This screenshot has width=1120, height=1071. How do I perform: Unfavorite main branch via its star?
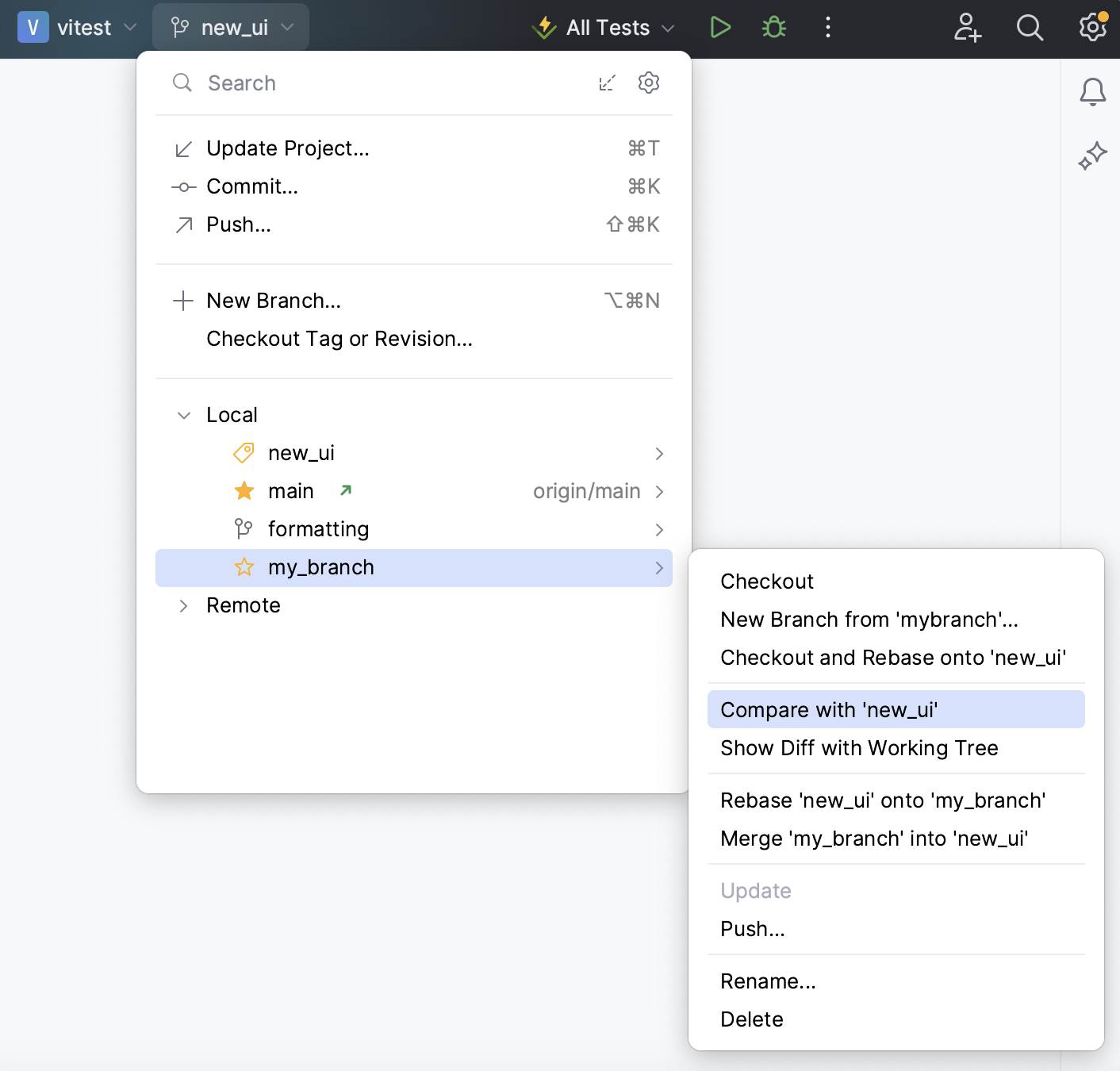tap(244, 492)
